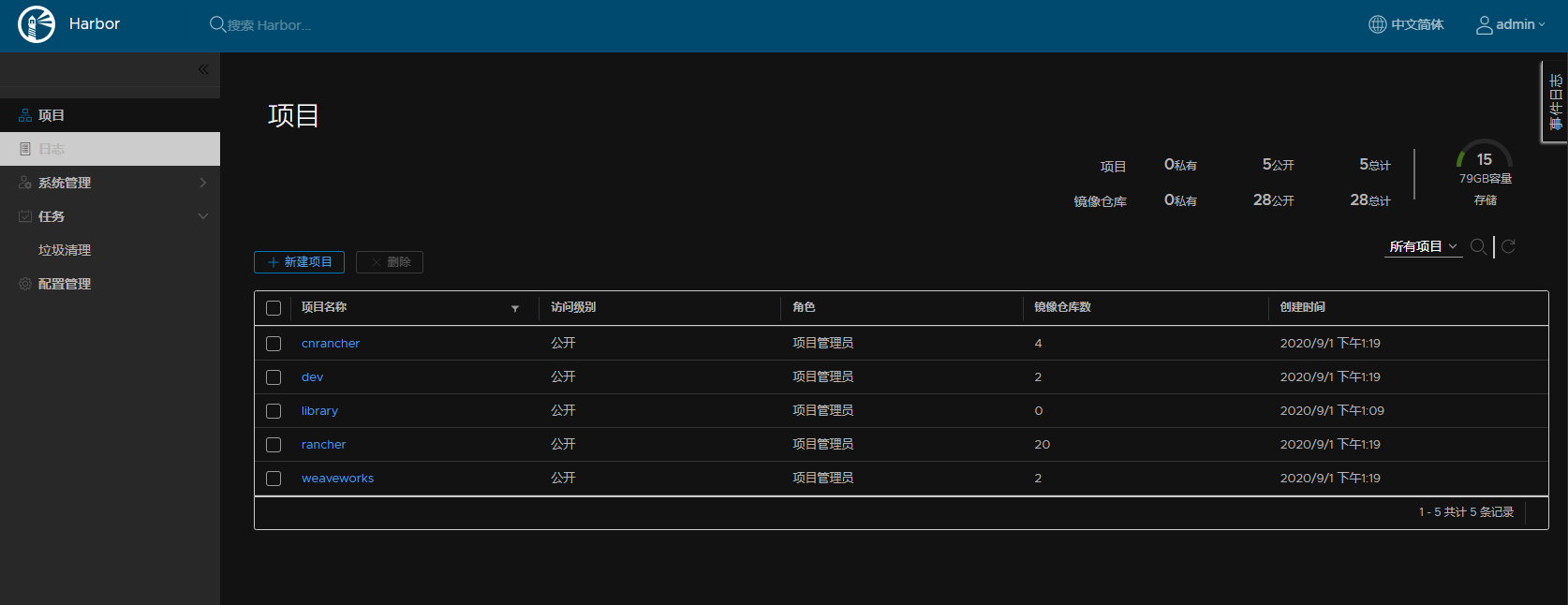Screen dimensions: 1568x605
Task: Click the search magnifier icon in header
Action: tap(217, 24)
